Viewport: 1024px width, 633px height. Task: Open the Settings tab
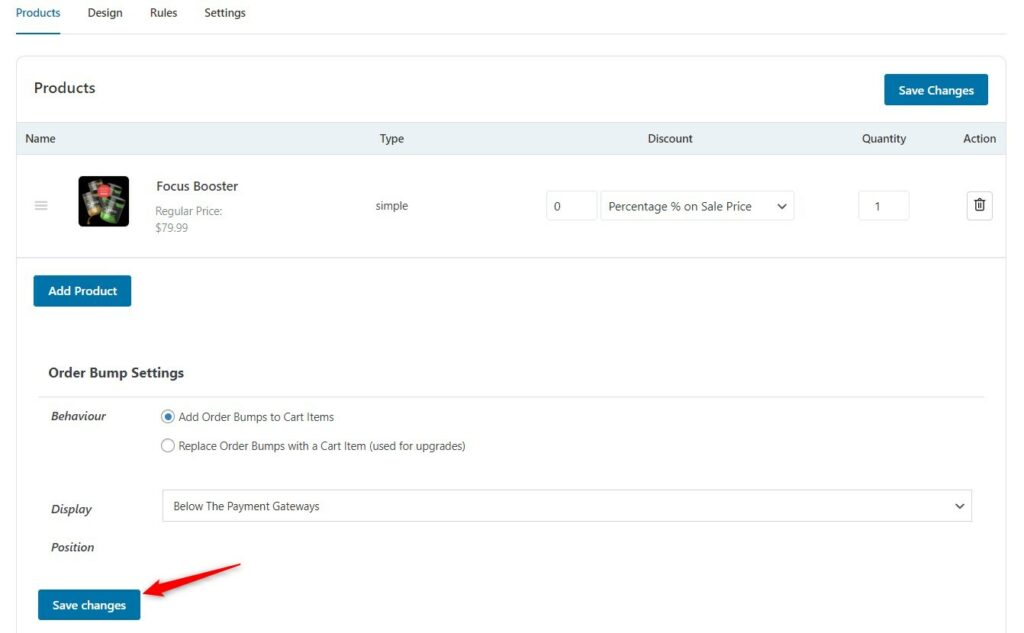[x=225, y=13]
